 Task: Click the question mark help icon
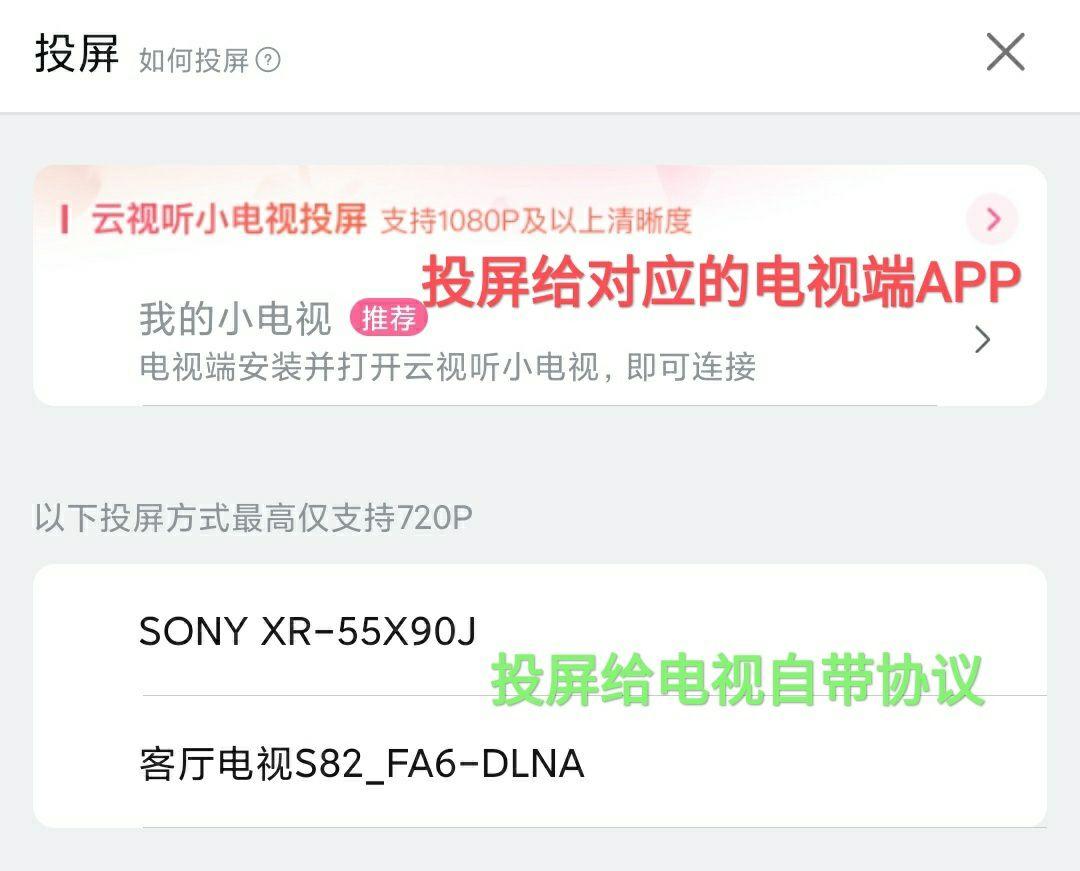click(268, 60)
